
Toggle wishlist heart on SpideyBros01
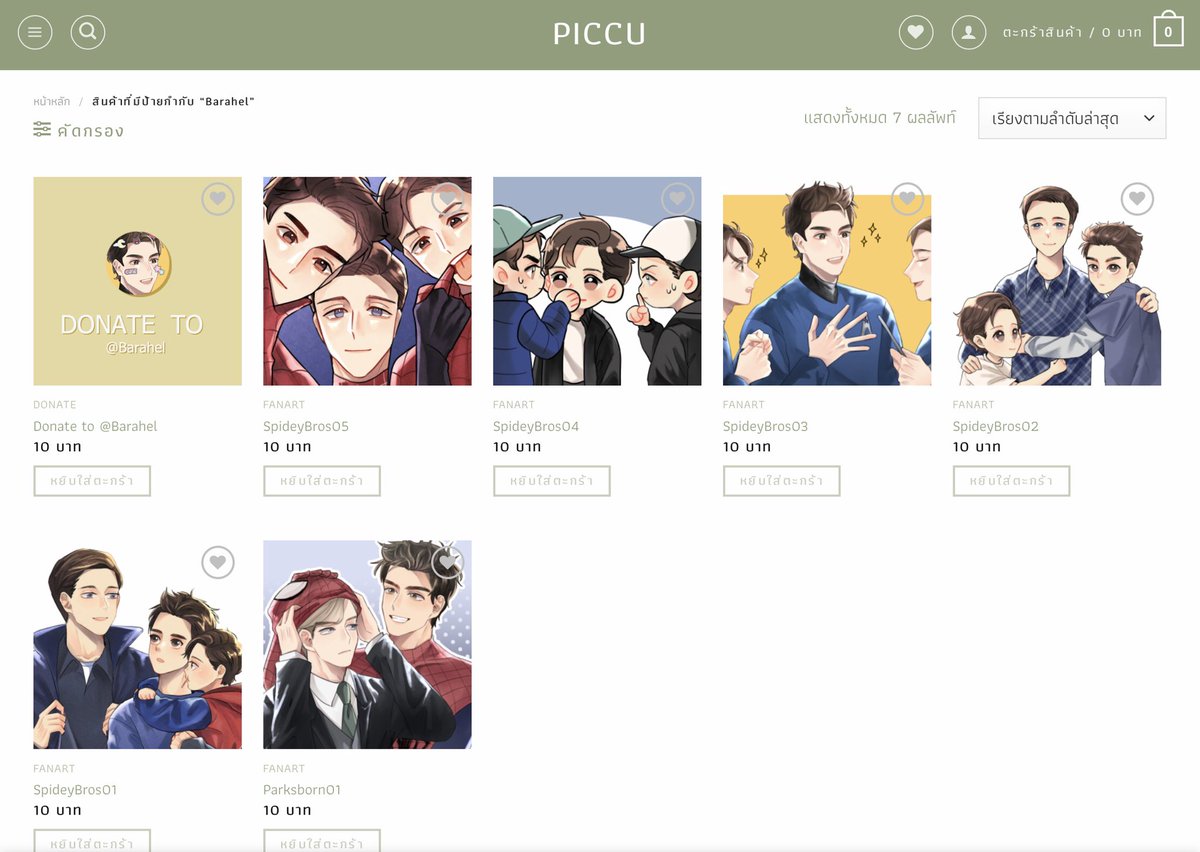218,562
